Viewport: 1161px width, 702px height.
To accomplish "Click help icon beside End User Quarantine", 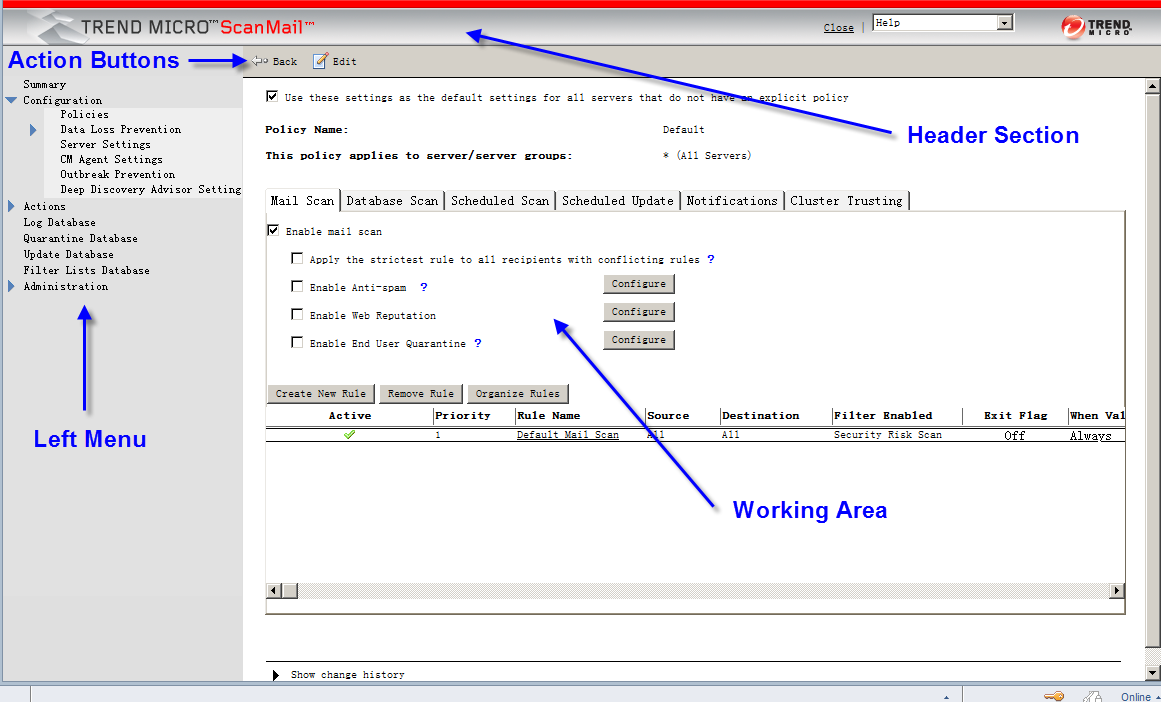I will (478, 343).
